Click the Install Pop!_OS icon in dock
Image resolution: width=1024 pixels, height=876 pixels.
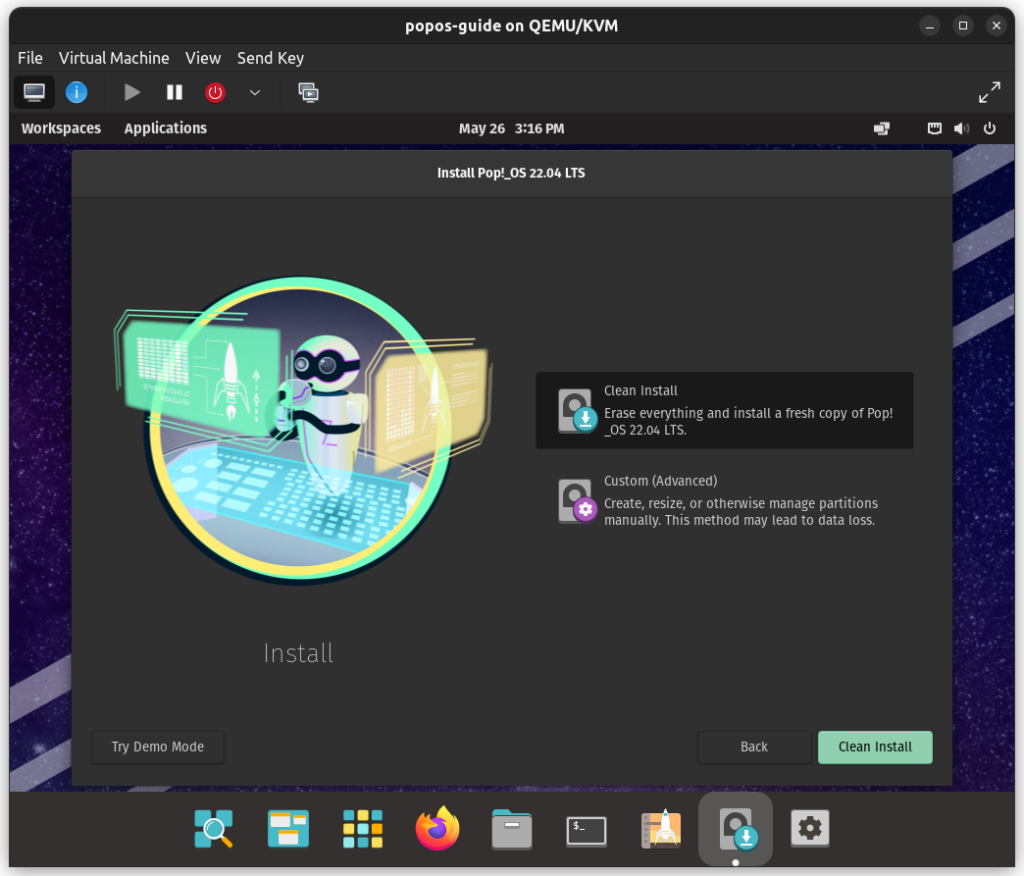736,828
